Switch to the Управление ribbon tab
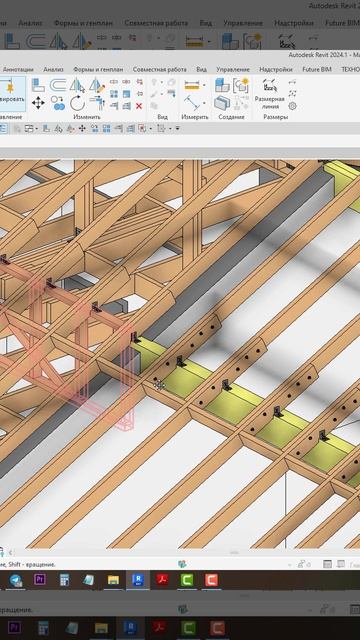The height and width of the screenshot is (640, 360). click(x=233, y=69)
